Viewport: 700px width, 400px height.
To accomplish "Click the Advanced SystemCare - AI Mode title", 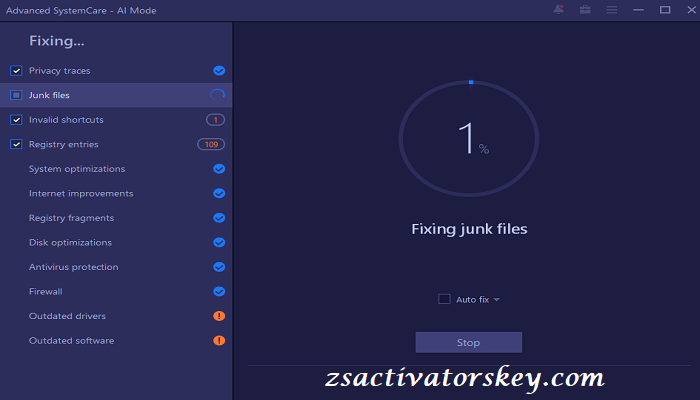I will [81, 10].
